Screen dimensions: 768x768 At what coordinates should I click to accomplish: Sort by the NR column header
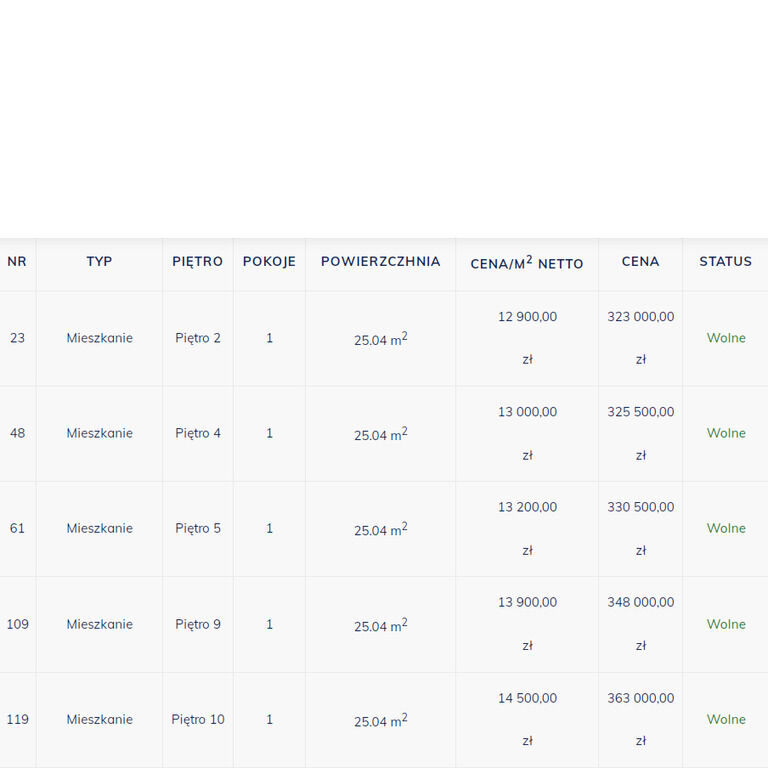[17, 262]
